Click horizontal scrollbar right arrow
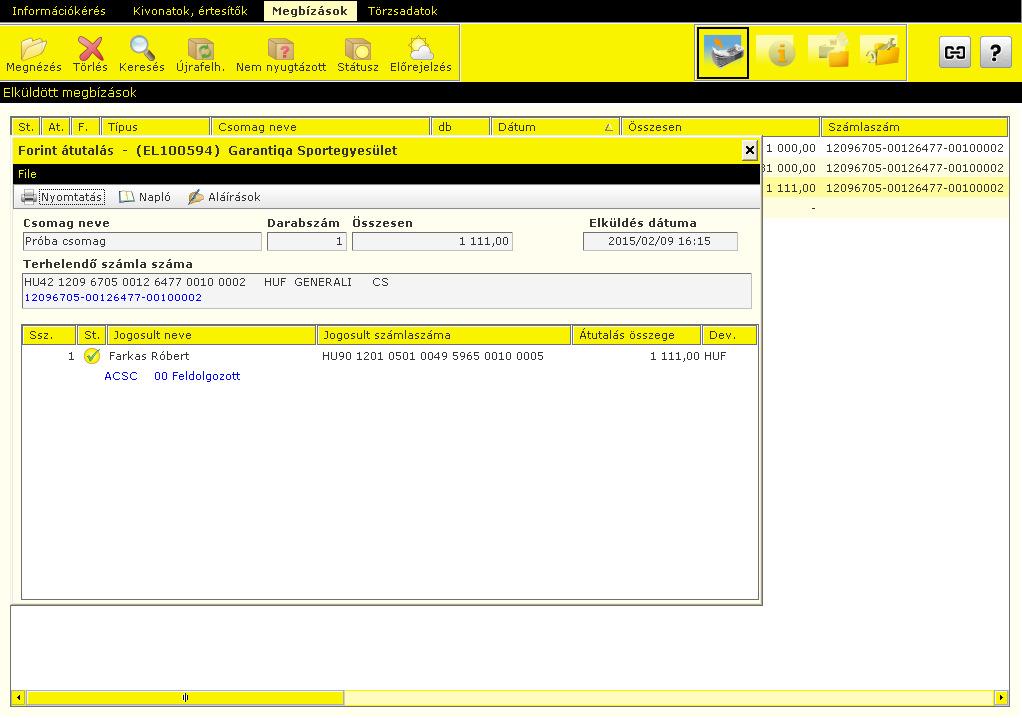The image size is (1022, 718). (1001, 698)
